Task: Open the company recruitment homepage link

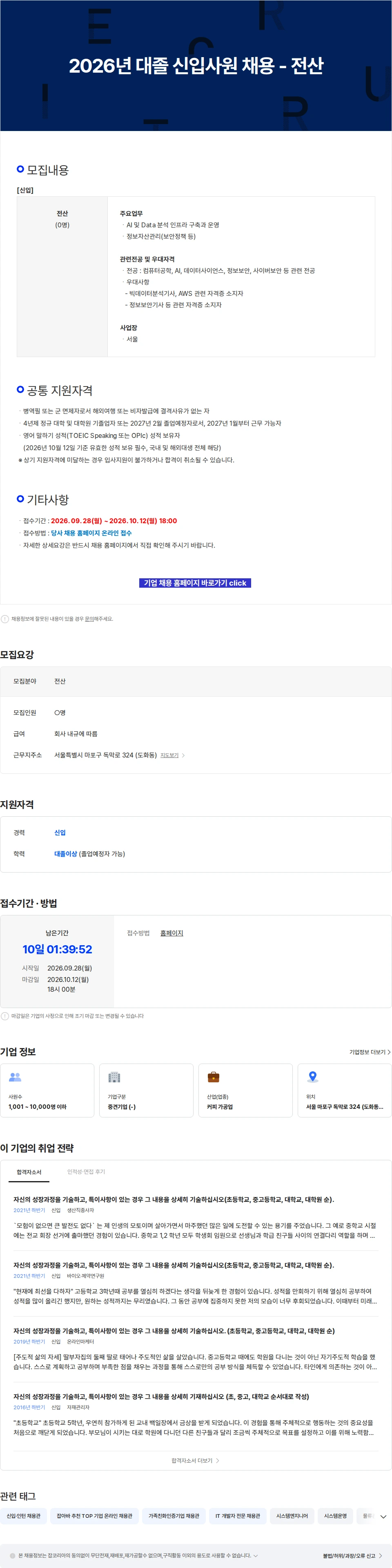Action: click(195, 582)
